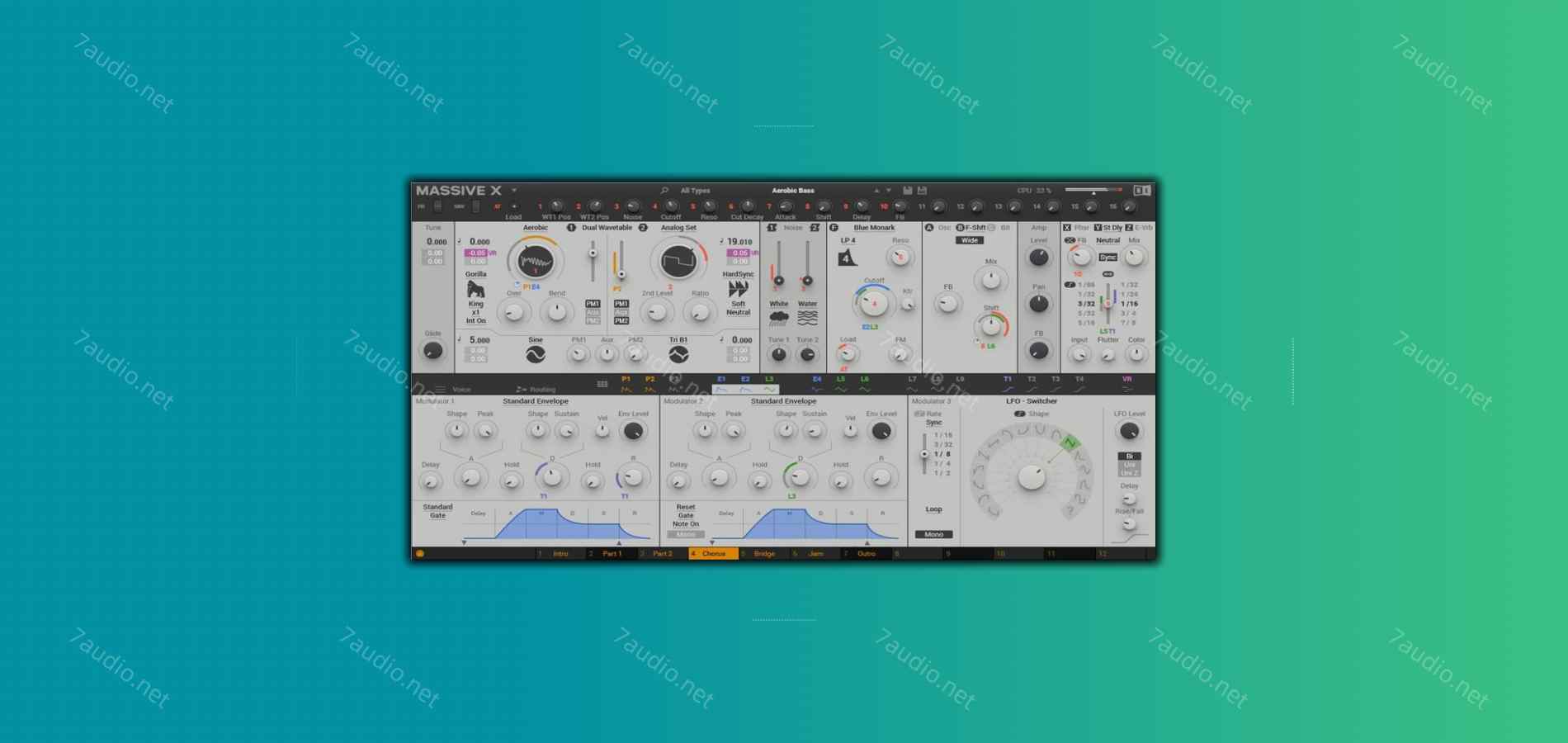Click the oscillator 2 number badge
The width and height of the screenshot is (1568, 743).
pyautogui.click(x=643, y=228)
